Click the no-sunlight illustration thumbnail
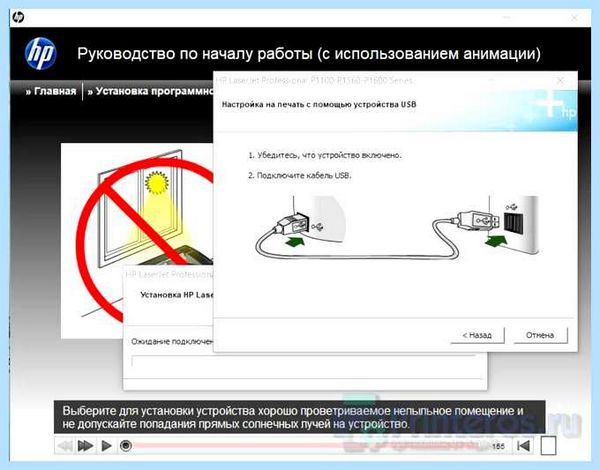This screenshot has height=470, width=600. 137,240
